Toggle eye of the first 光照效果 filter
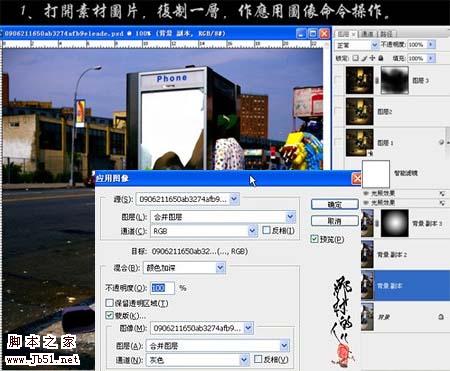450x371 pixels. pyautogui.click(x=366, y=193)
